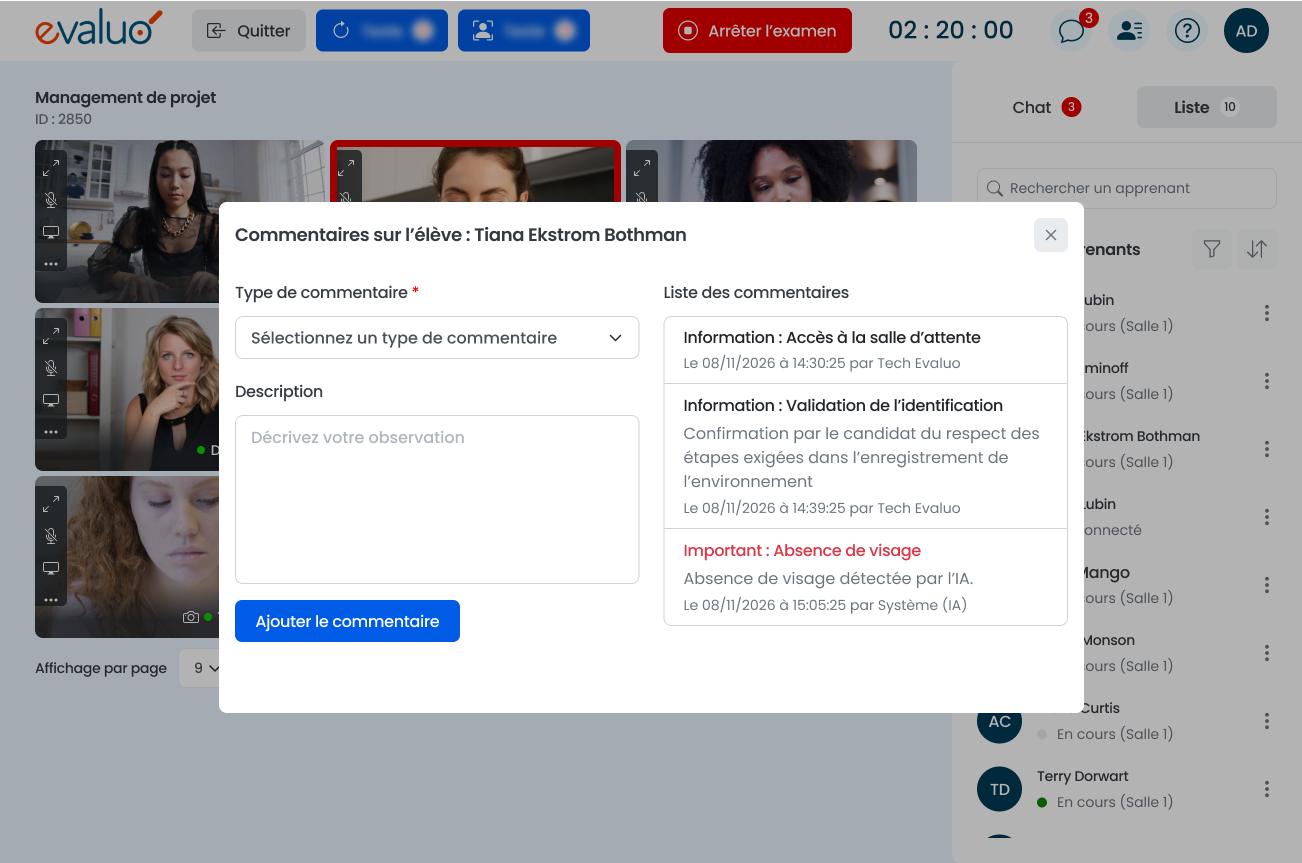Open the help question mark icon
Viewport: 1302px width, 863px height.
click(1186, 31)
